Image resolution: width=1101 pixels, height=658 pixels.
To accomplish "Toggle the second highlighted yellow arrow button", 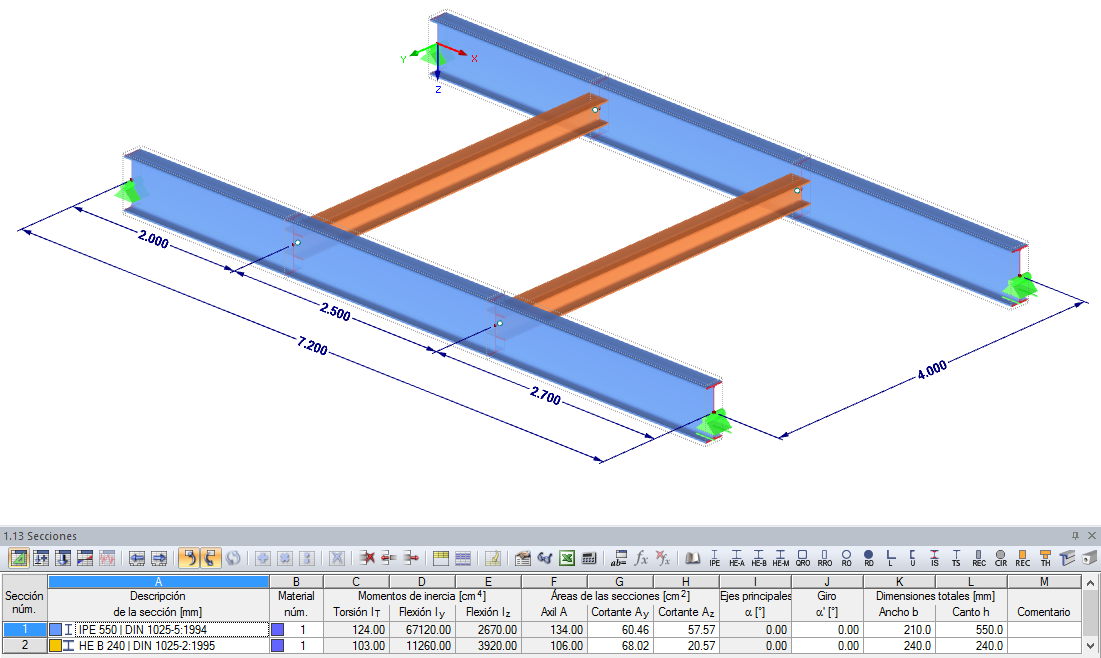I will [210, 558].
